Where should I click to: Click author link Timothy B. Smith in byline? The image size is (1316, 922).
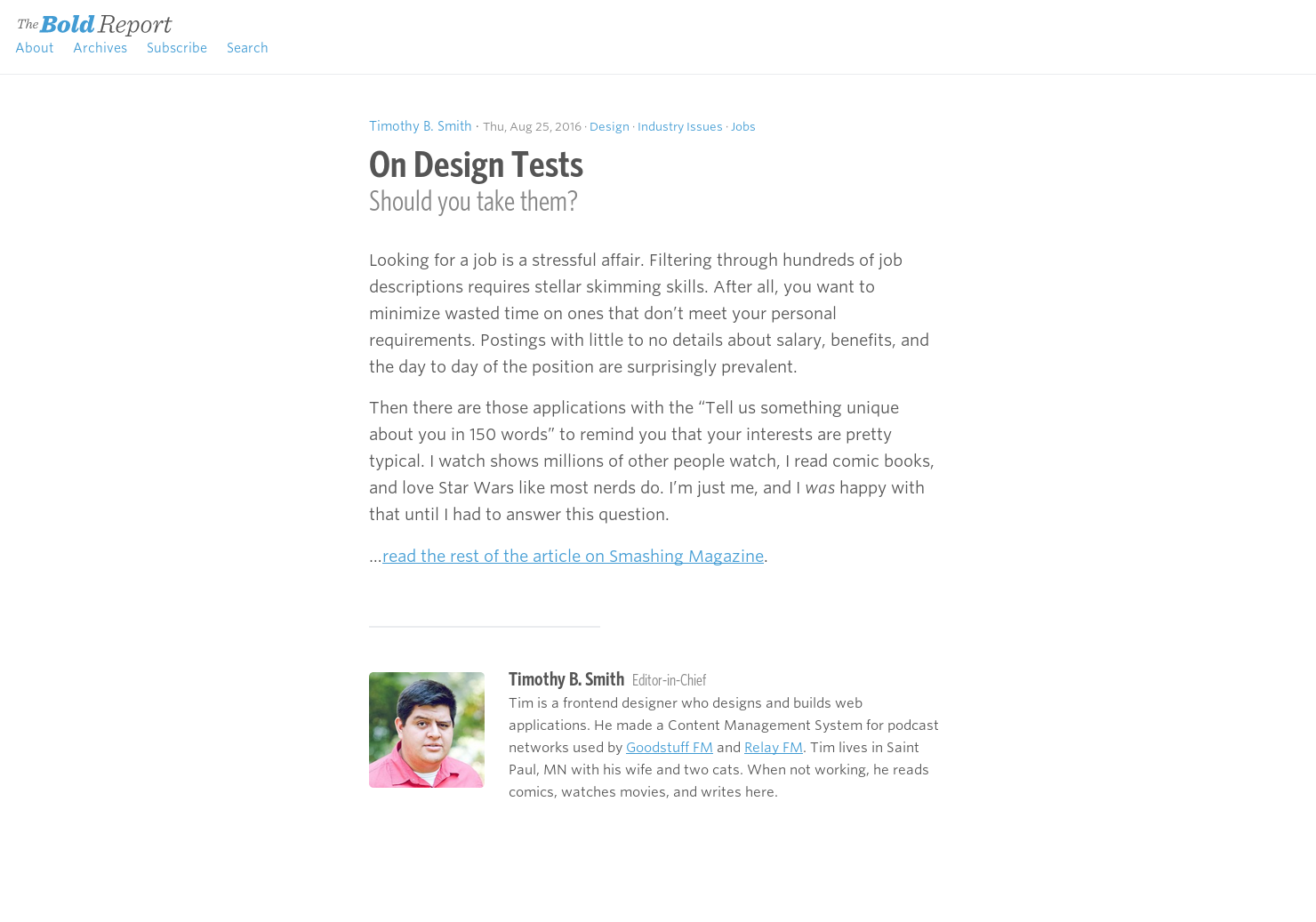coord(420,126)
